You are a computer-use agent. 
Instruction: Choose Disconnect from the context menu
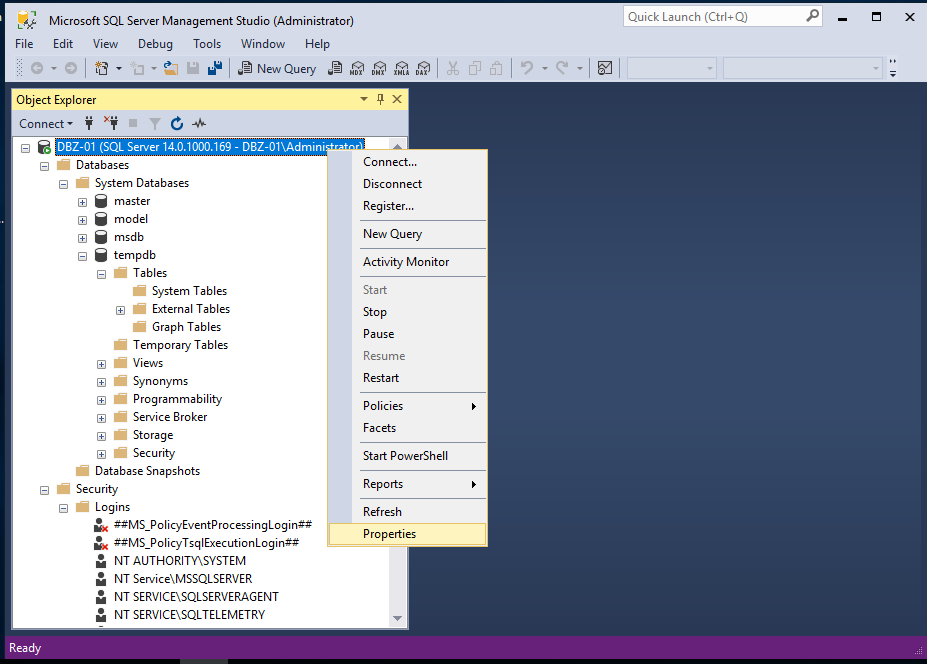408,184
